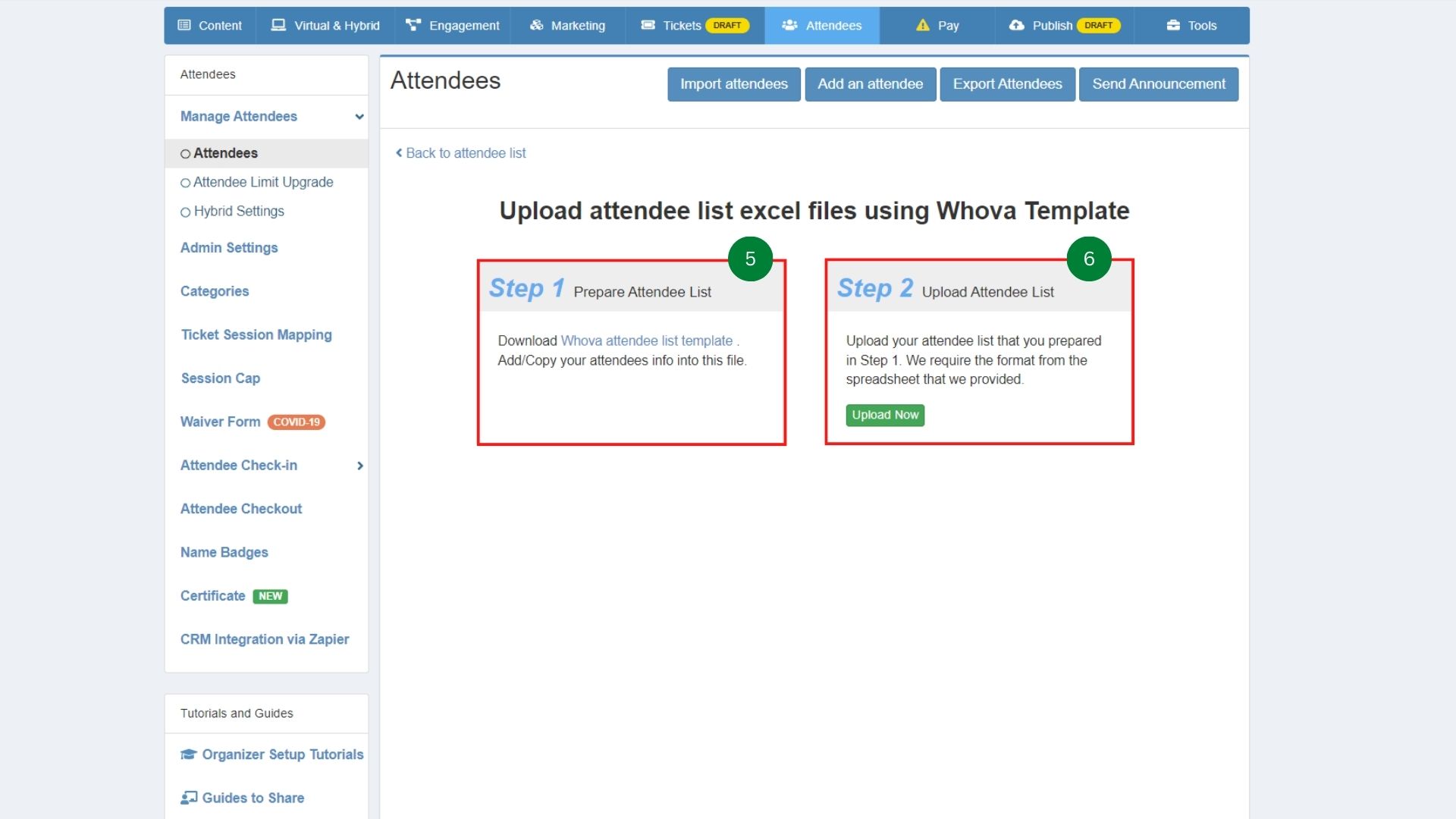
Task: Click the DRAFT badge on Tickets
Action: (x=727, y=25)
